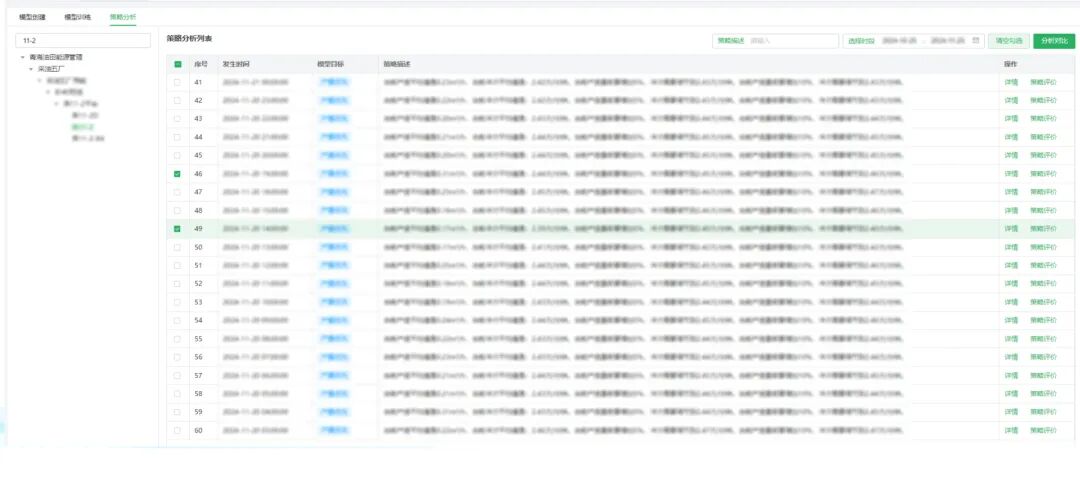This screenshot has width=1080, height=499.
Task: Click the green 分析对比 button
Action: point(1054,41)
